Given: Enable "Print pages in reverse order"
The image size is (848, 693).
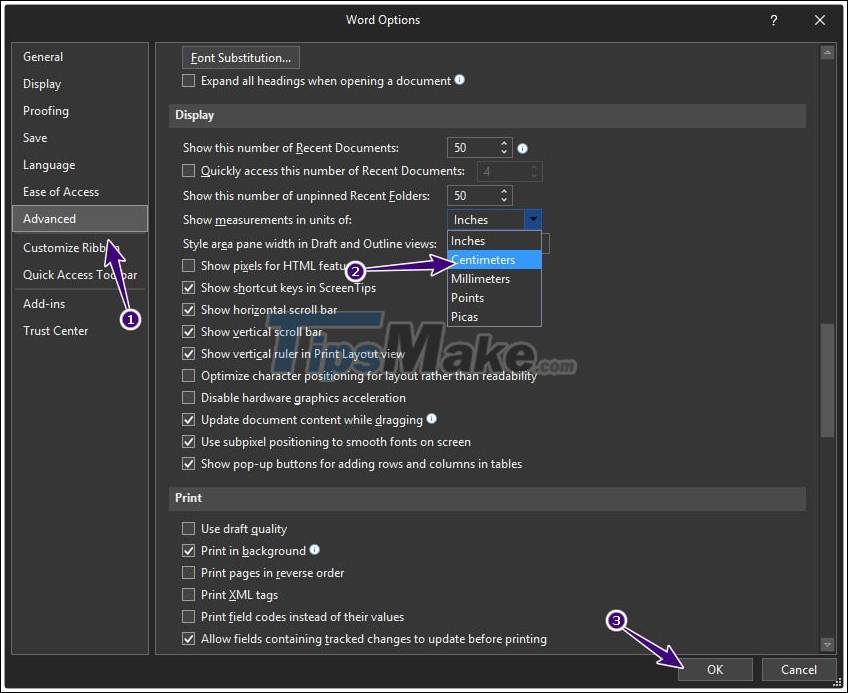Looking at the screenshot, I should point(188,572).
